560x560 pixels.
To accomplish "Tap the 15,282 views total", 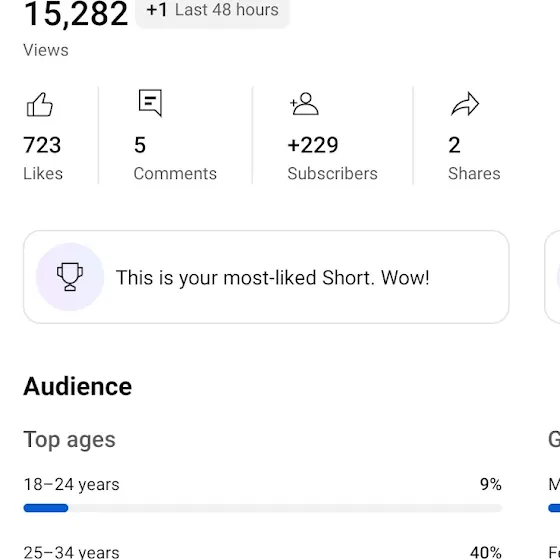I will click(x=76, y=14).
